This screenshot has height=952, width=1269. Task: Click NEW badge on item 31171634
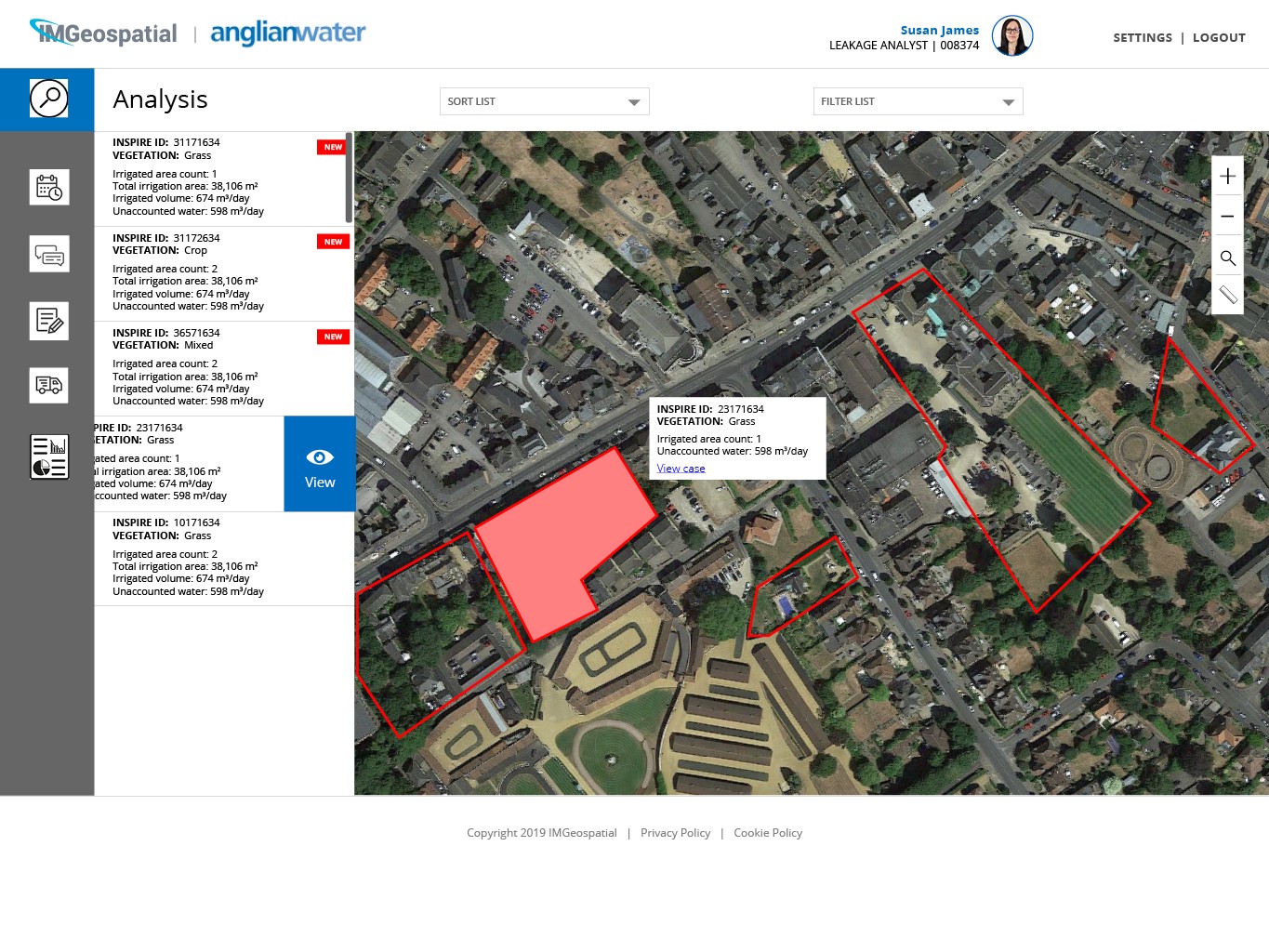[x=333, y=147]
